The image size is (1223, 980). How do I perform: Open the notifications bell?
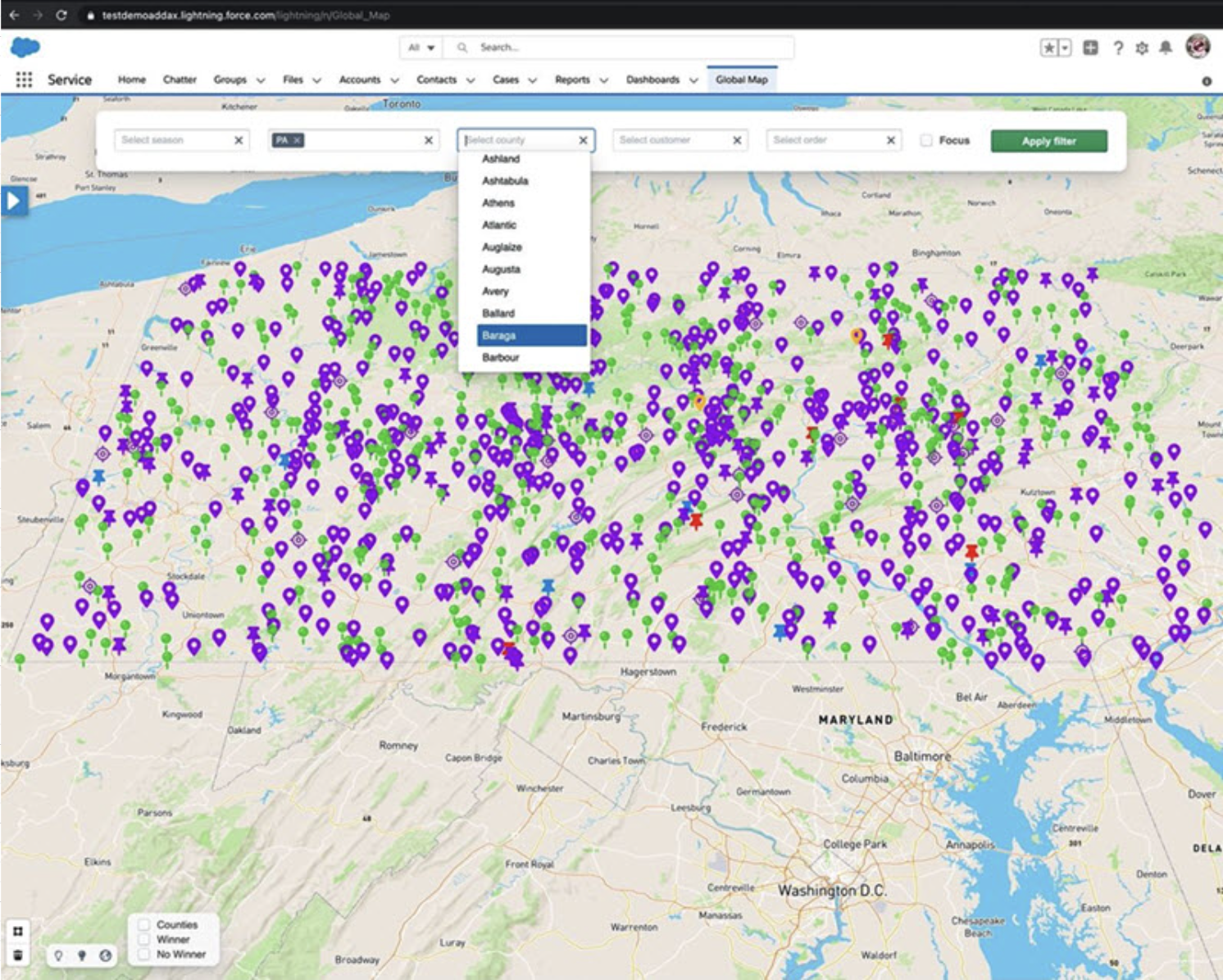click(1166, 48)
